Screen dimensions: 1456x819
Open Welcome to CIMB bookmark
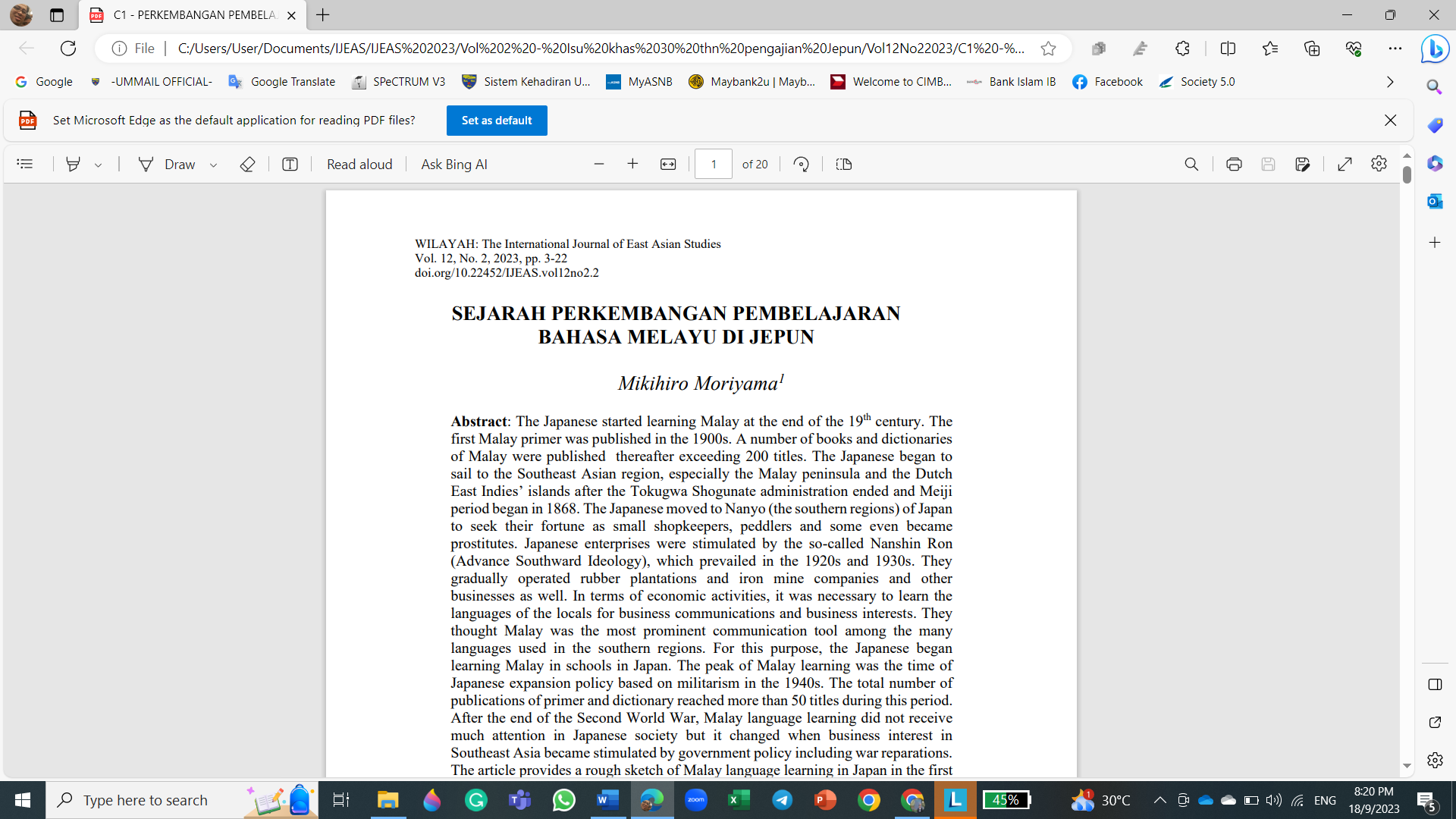pyautogui.click(x=891, y=82)
